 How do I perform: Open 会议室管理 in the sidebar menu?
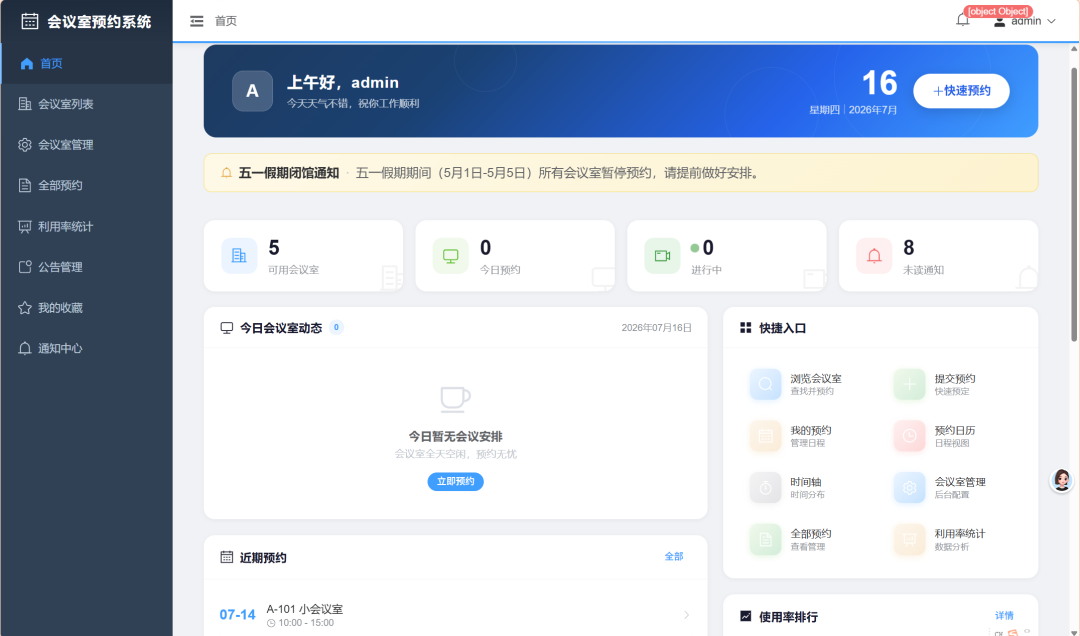(86, 145)
